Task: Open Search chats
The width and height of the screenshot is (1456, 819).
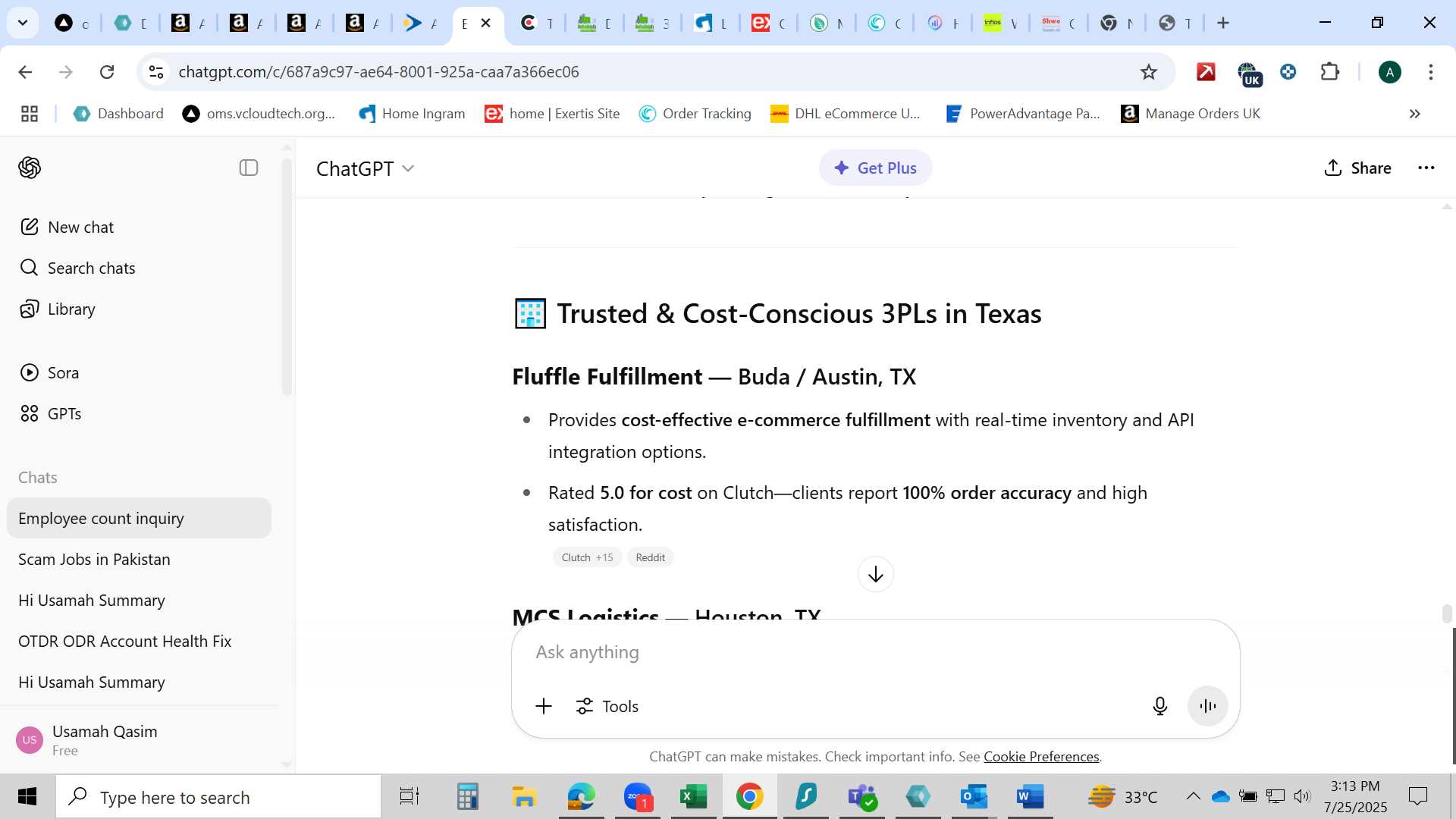Action: click(77, 268)
